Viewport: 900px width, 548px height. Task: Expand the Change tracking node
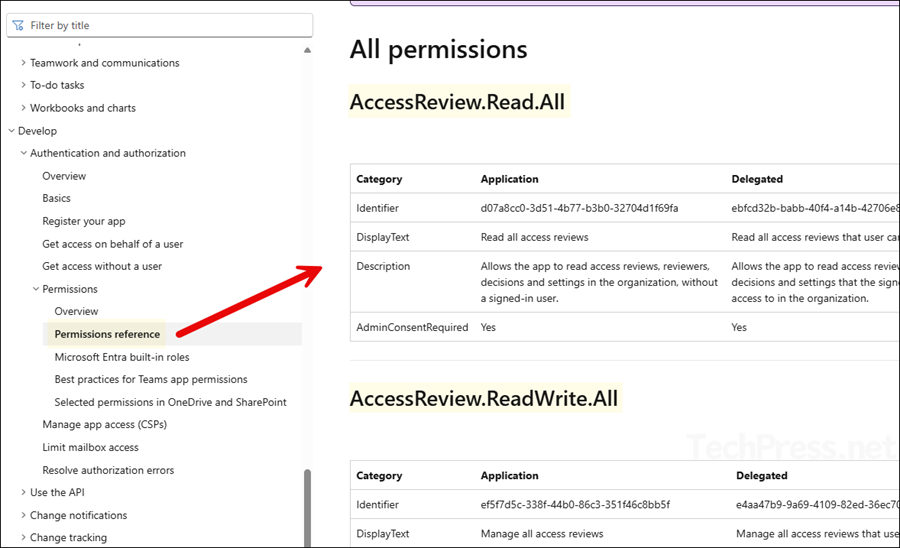(24, 538)
